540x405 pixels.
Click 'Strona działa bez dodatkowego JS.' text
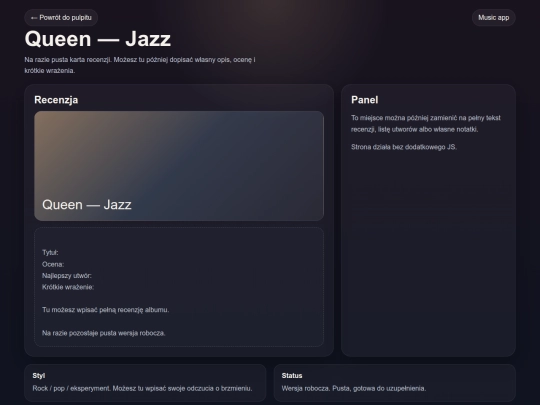404,147
